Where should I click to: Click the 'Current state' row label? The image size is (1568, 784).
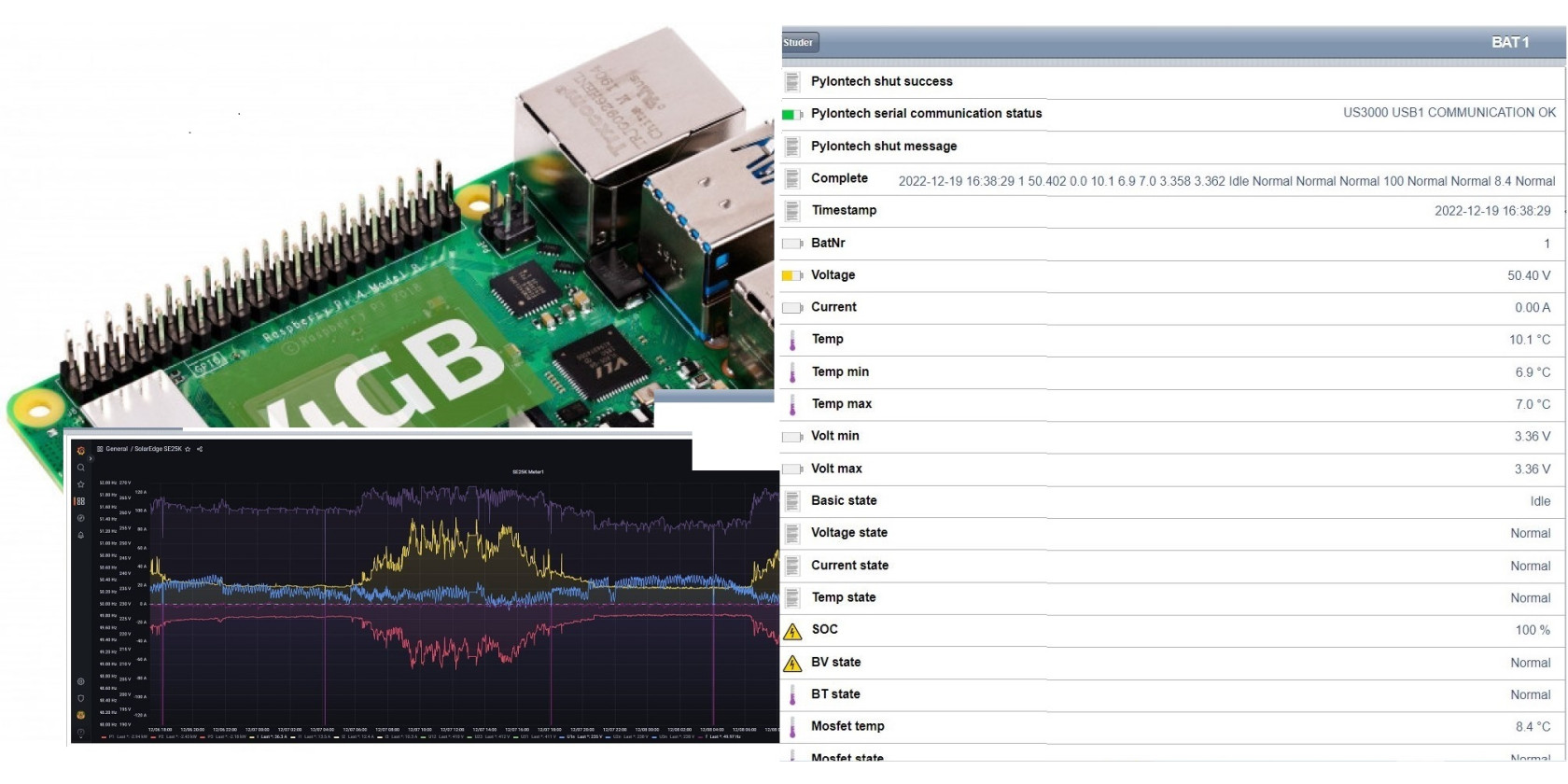849,566
